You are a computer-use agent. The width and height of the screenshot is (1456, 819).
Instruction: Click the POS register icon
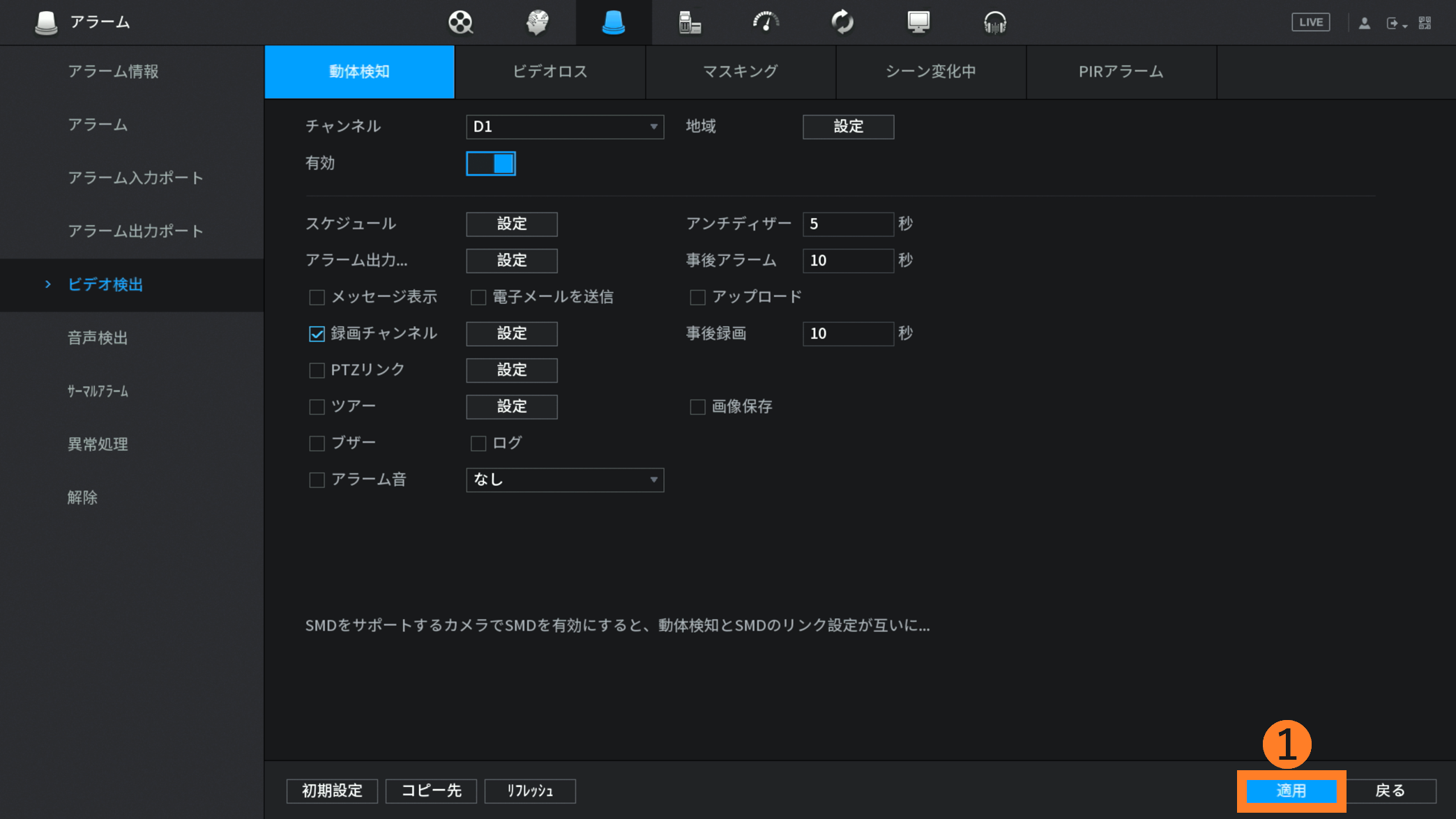click(689, 22)
